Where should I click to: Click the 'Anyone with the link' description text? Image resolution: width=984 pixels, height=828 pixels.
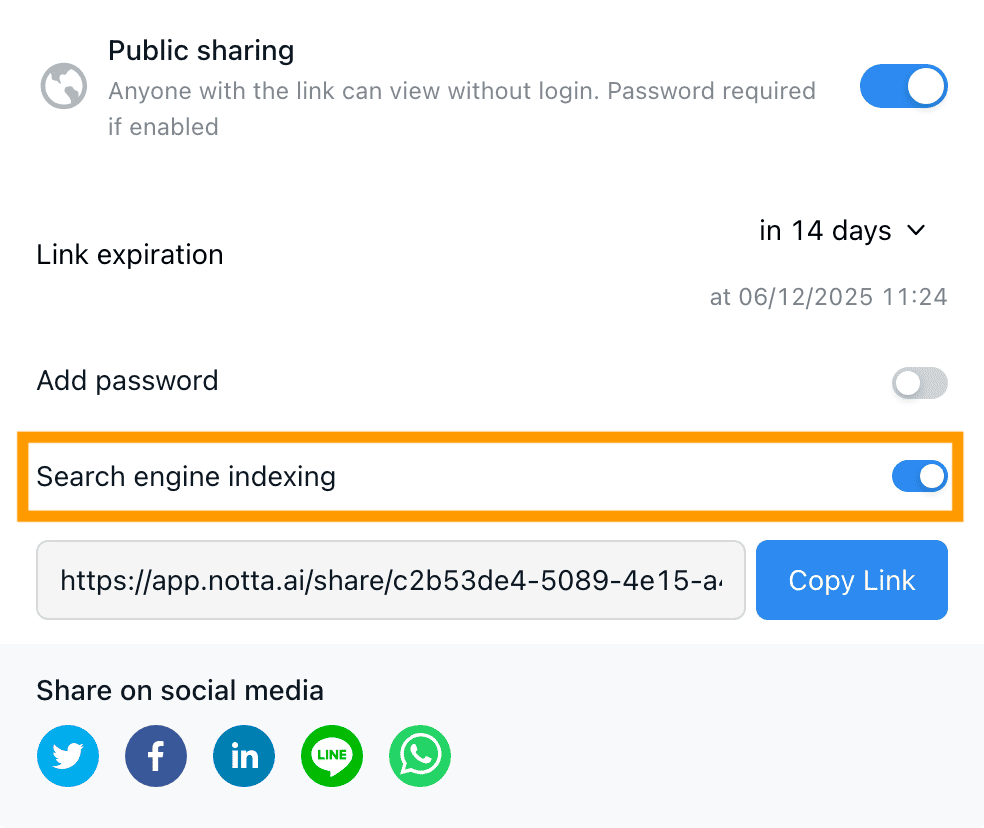(462, 109)
